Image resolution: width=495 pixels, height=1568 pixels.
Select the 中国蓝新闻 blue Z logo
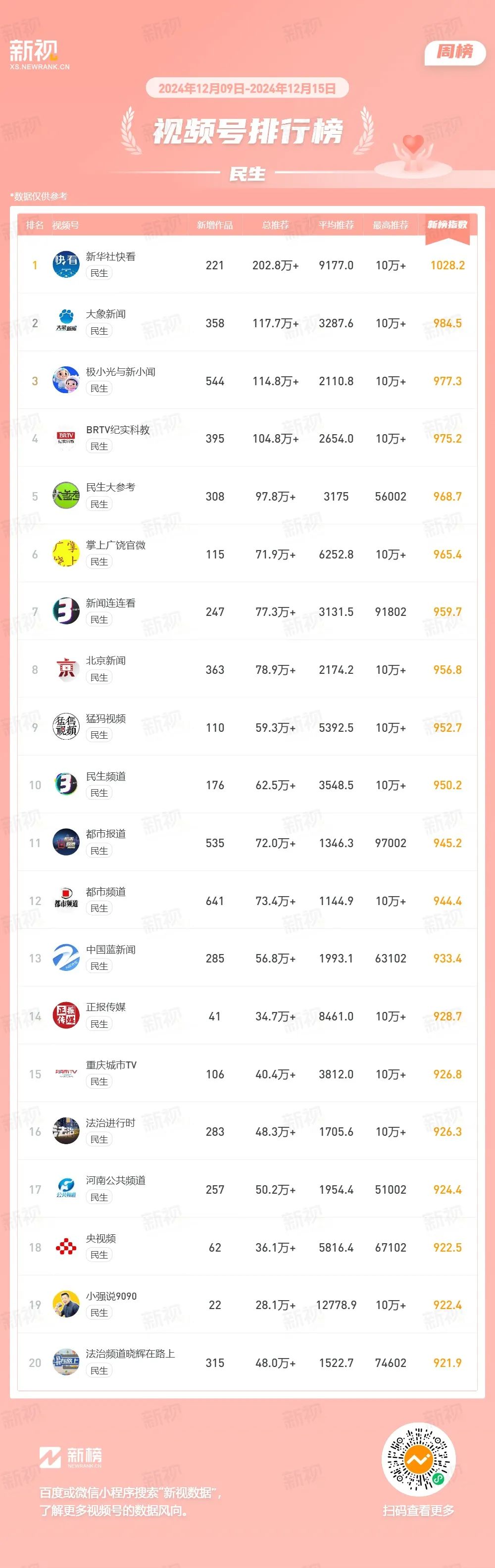(x=66, y=958)
